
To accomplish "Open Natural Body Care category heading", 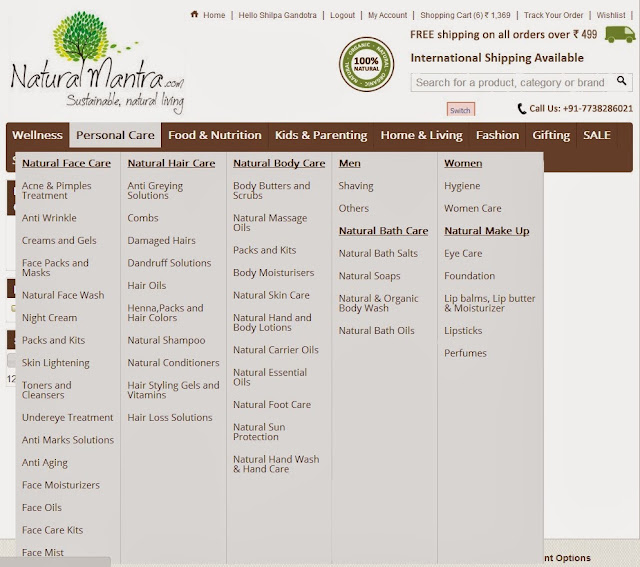I will tap(279, 163).
